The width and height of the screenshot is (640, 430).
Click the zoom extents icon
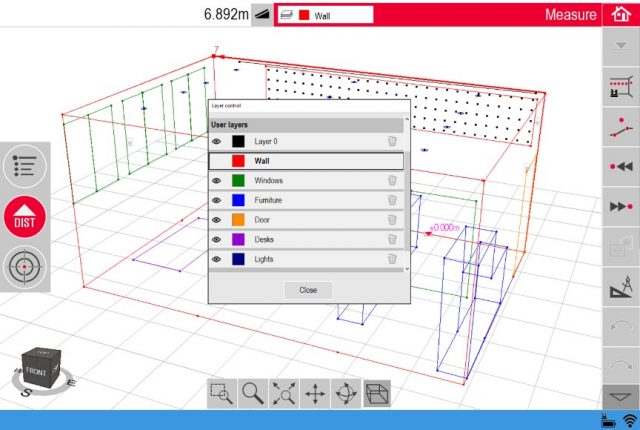[284, 394]
